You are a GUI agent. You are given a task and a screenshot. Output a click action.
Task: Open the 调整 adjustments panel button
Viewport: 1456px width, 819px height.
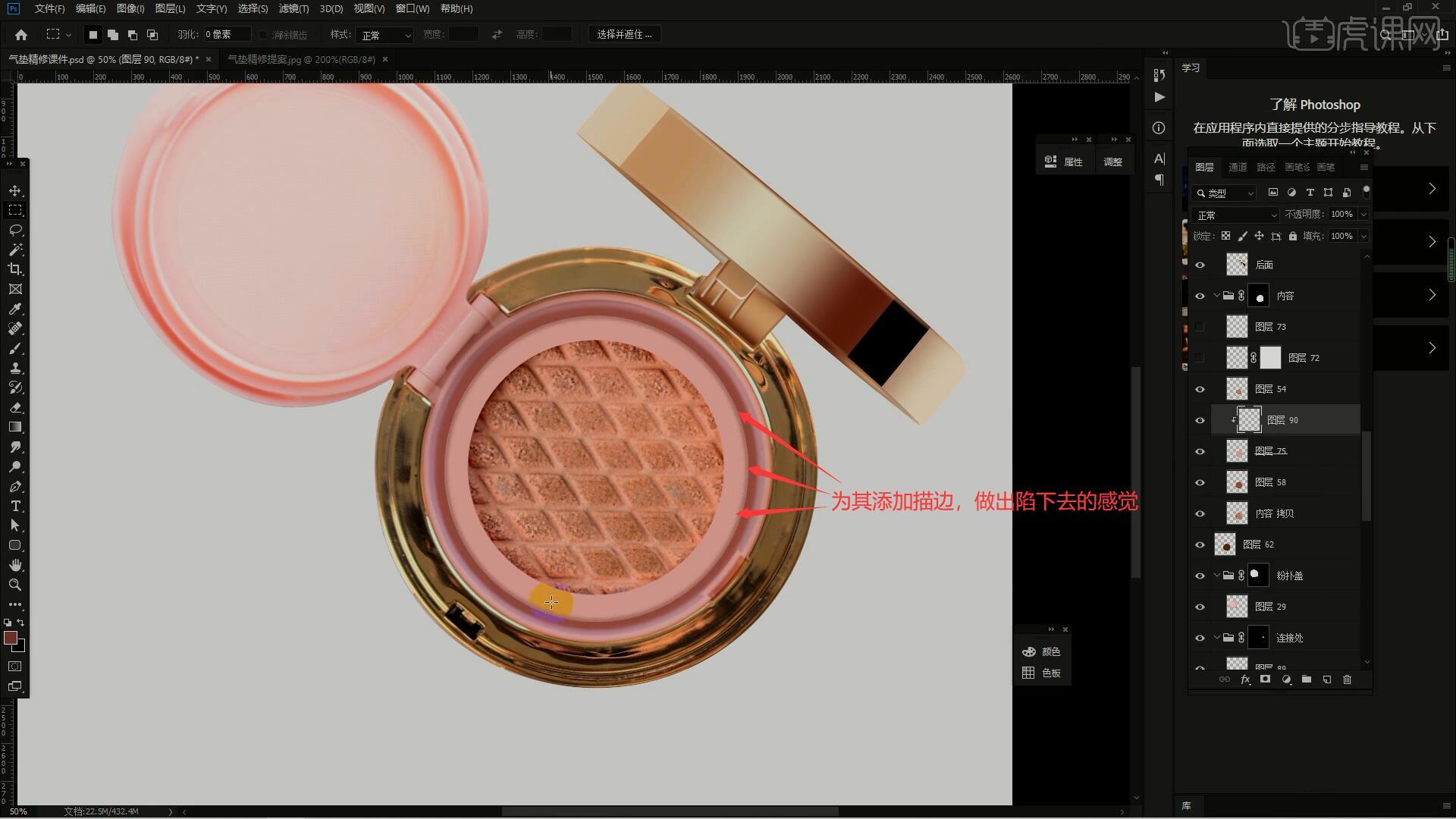coord(1112,162)
